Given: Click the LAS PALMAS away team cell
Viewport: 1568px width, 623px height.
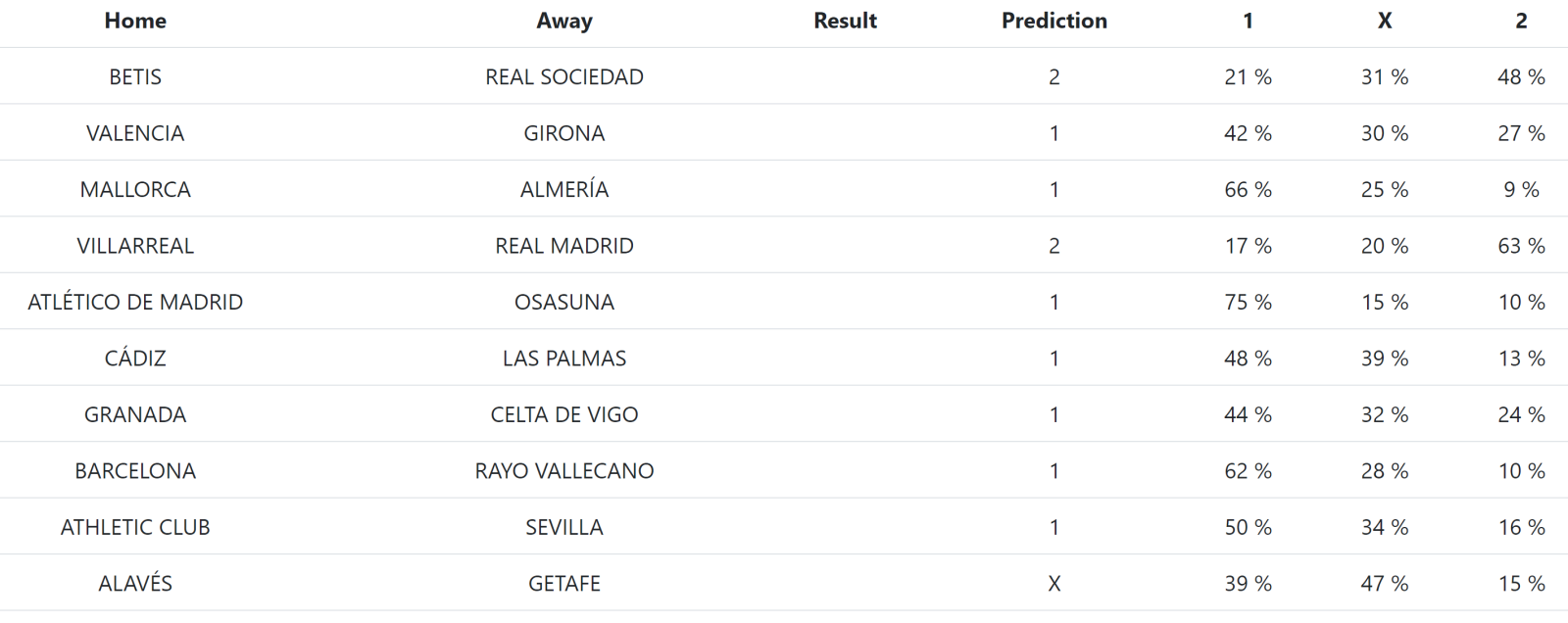Looking at the screenshot, I should (x=564, y=359).
